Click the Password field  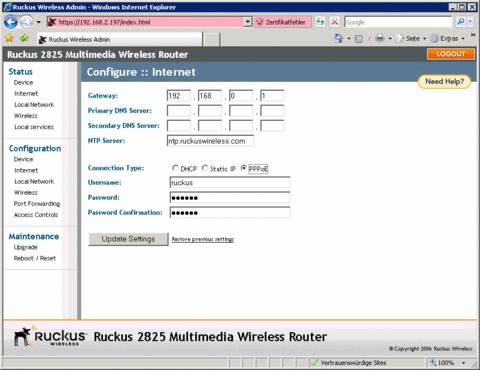230,198
